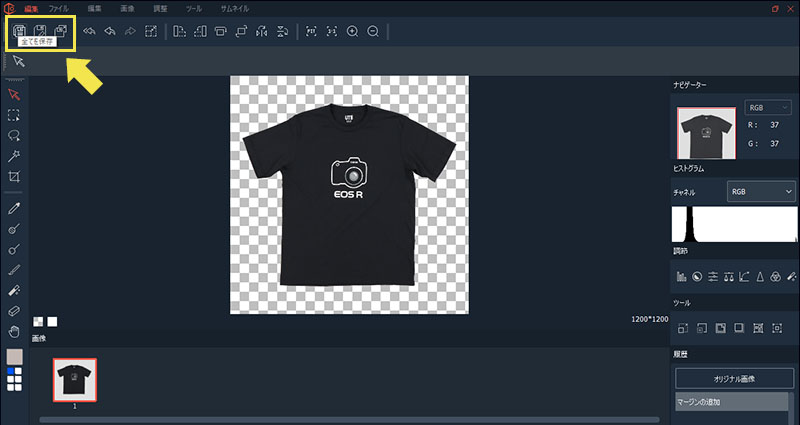
Task: Open the 調整 menu
Action: coord(161,8)
